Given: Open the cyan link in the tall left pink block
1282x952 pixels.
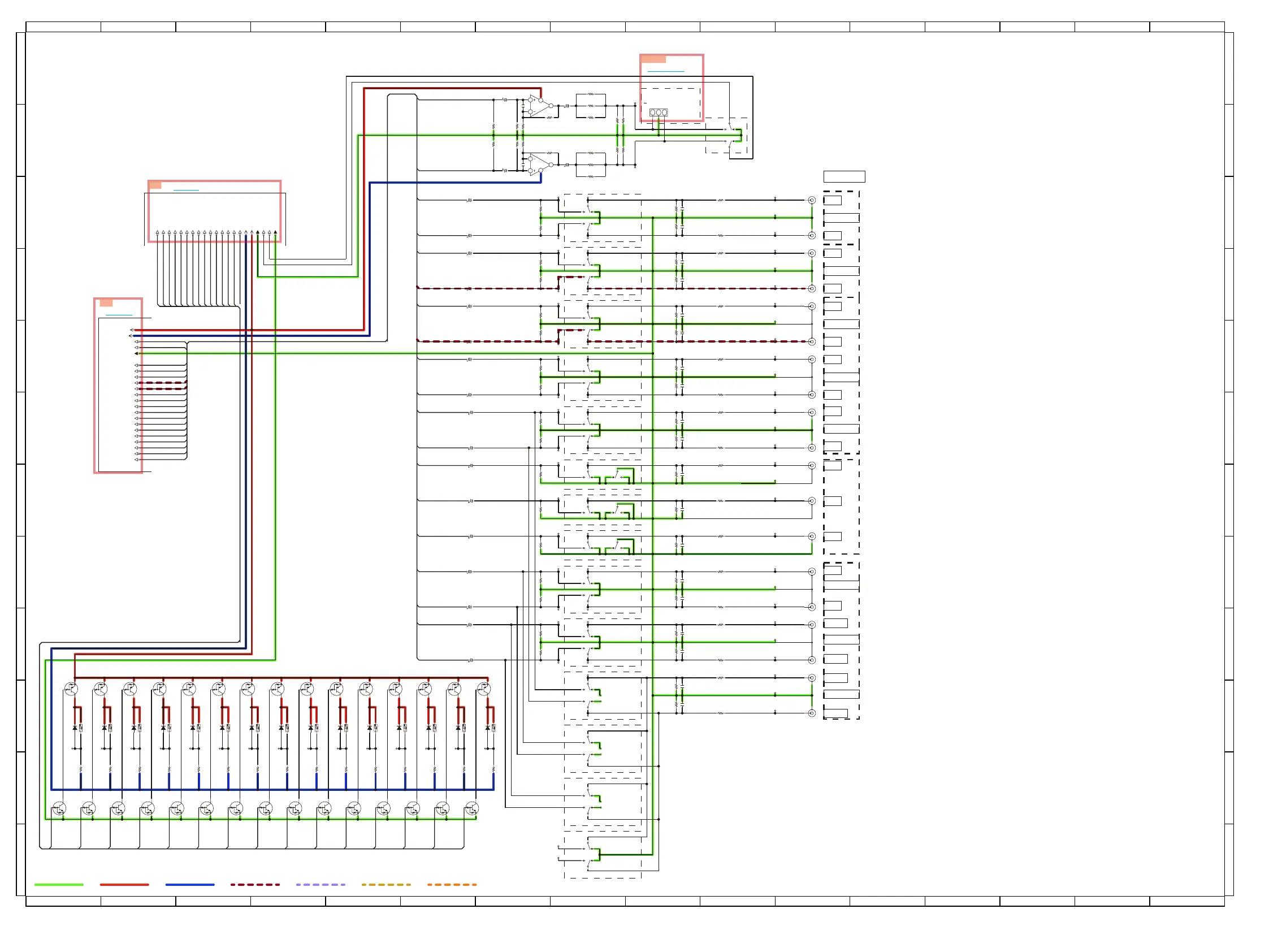Looking at the screenshot, I should (119, 316).
